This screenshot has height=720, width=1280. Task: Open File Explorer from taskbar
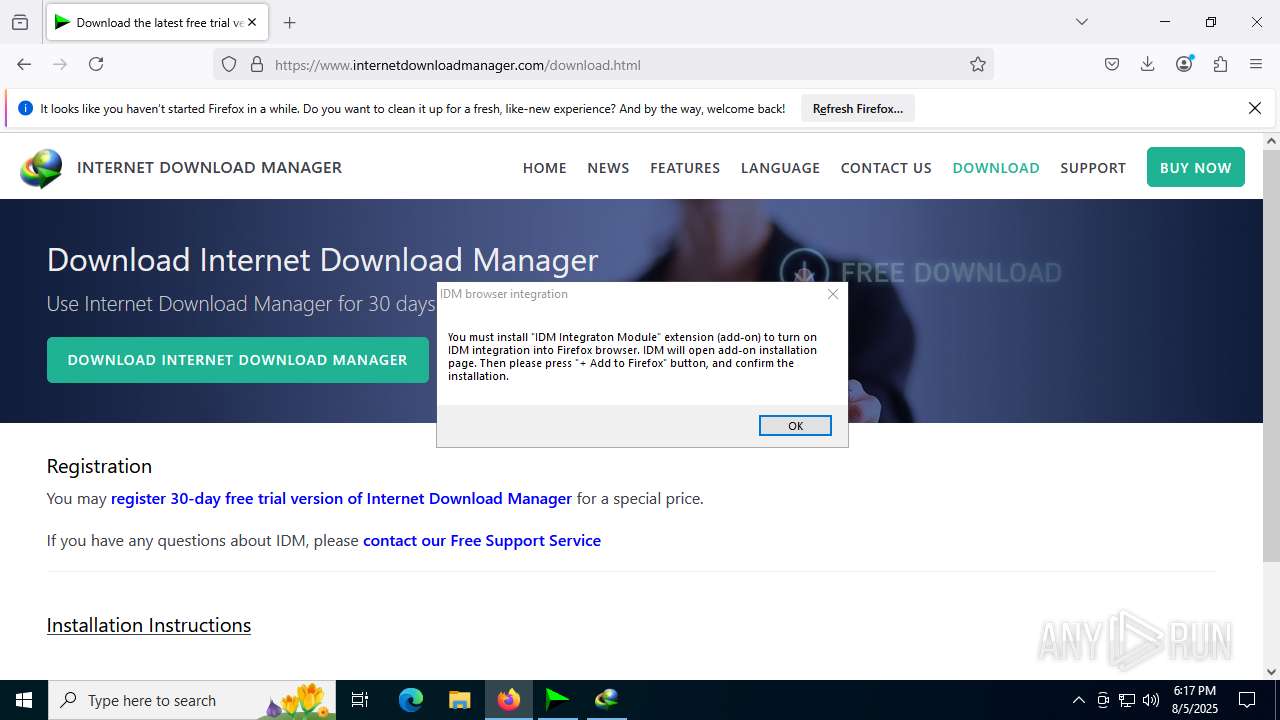(459, 700)
